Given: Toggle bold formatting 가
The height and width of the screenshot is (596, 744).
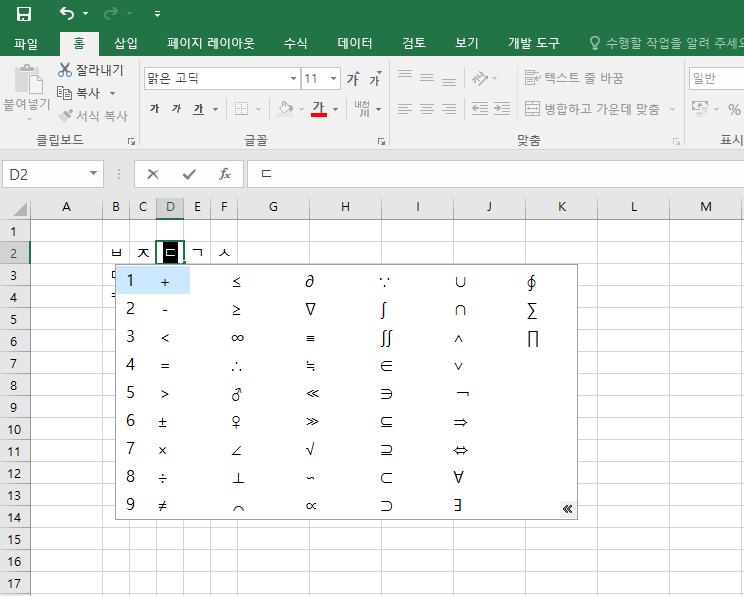Looking at the screenshot, I should 154,109.
